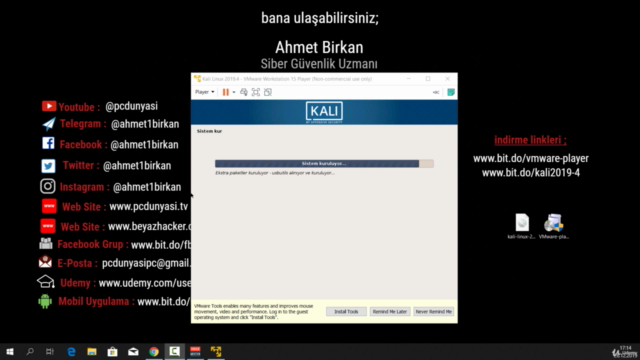The width and height of the screenshot is (640, 360).
Task: Switch to VMware Player taskbar icon
Action: pos(216,351)
